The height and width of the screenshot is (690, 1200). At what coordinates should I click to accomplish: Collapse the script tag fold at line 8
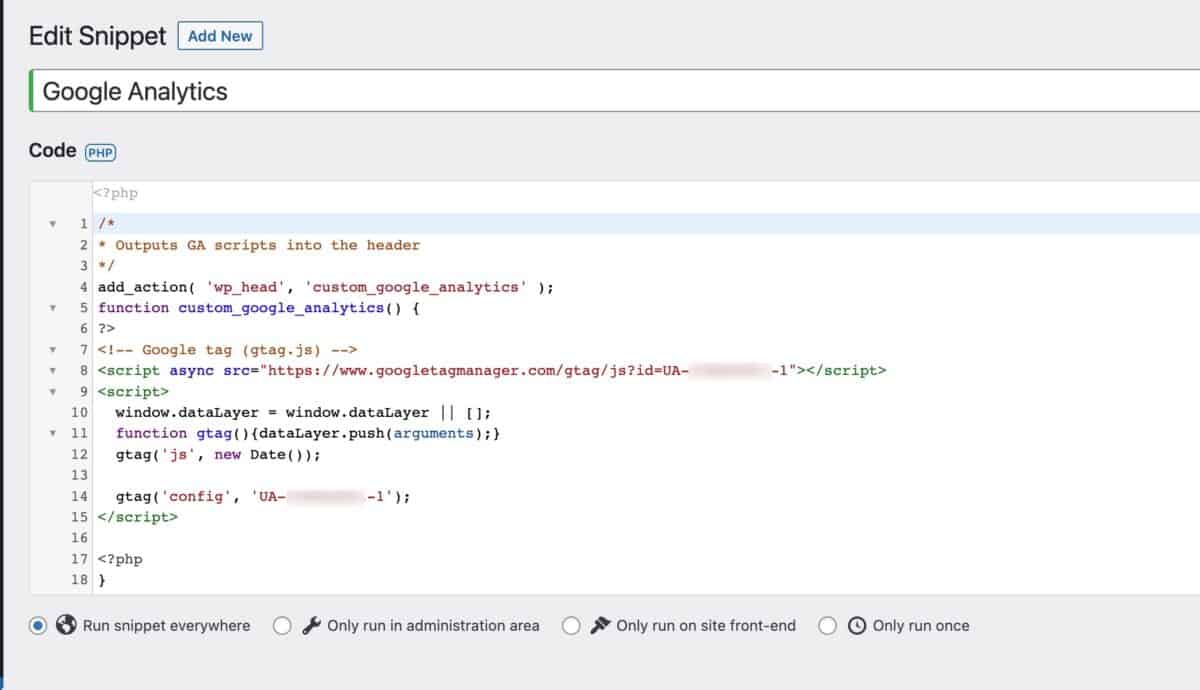(54, 370)
